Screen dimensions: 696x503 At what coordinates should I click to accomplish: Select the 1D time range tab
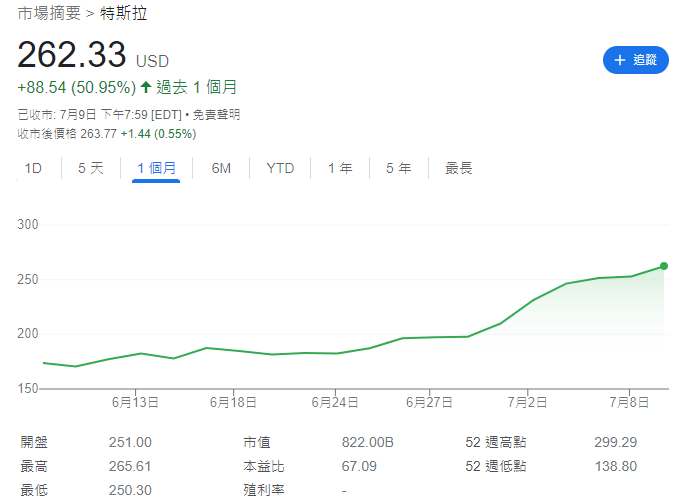[33, 168]
